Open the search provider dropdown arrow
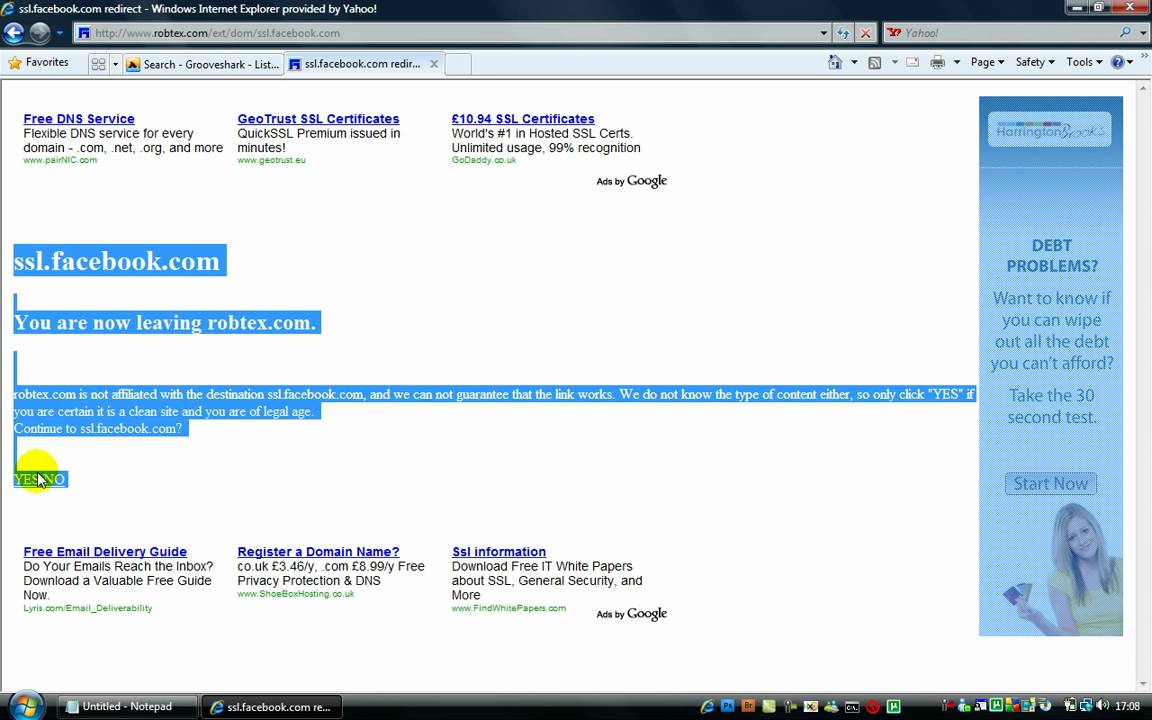The image size is (1152, 720). [1142, 33]
